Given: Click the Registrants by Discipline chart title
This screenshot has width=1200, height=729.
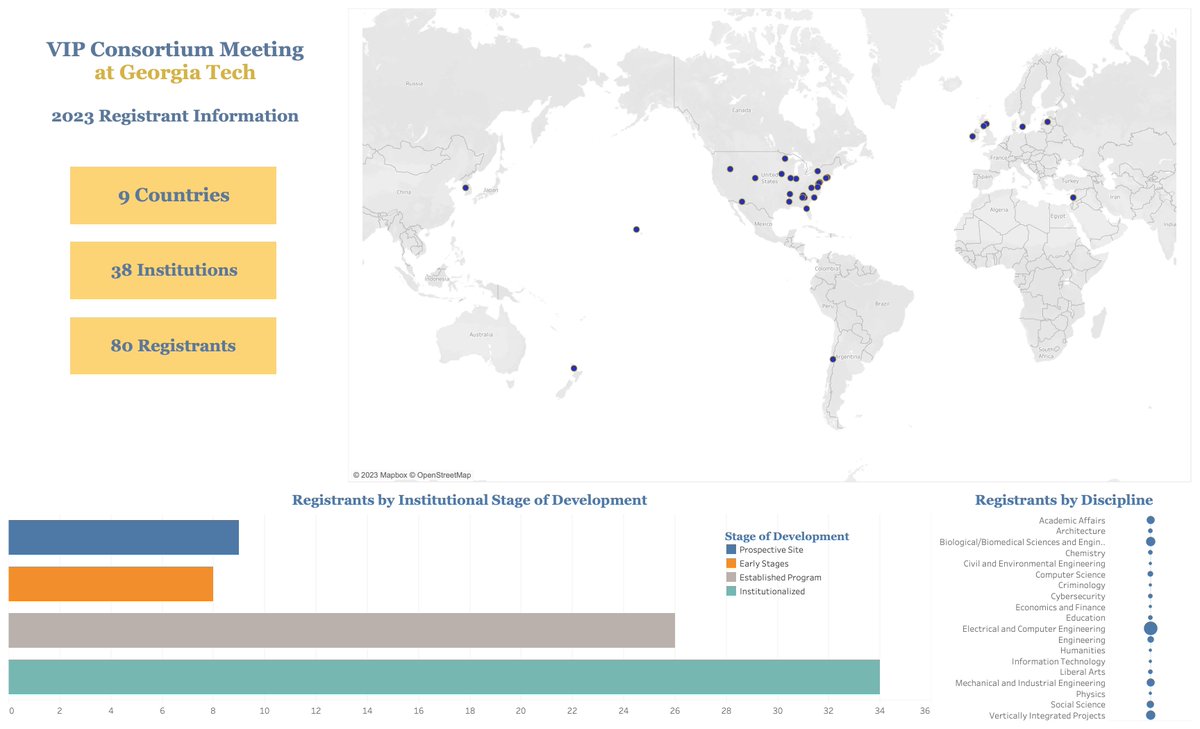Looking at the screenshot, I should point(1063,499).
